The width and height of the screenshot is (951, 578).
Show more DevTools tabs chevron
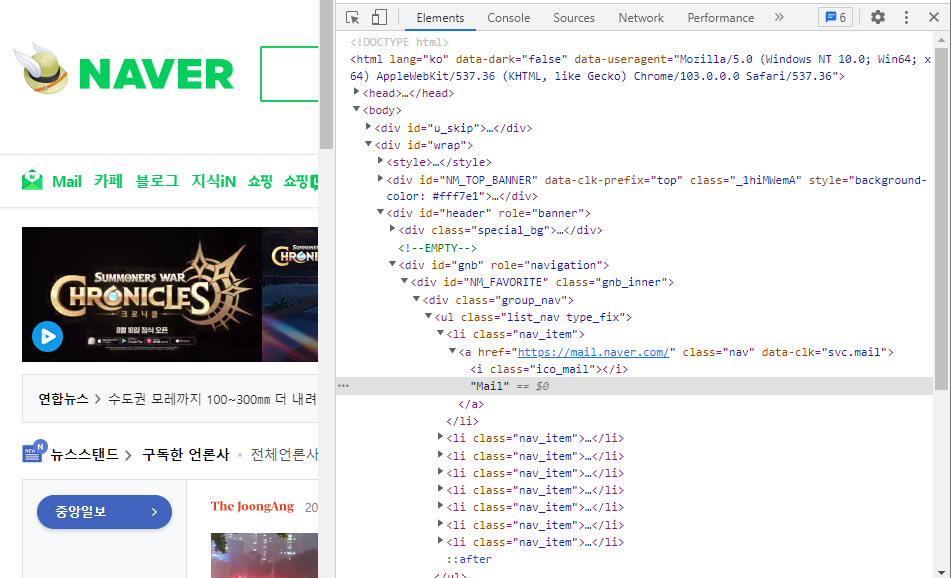pyautogui.click(x=779, y=18)
